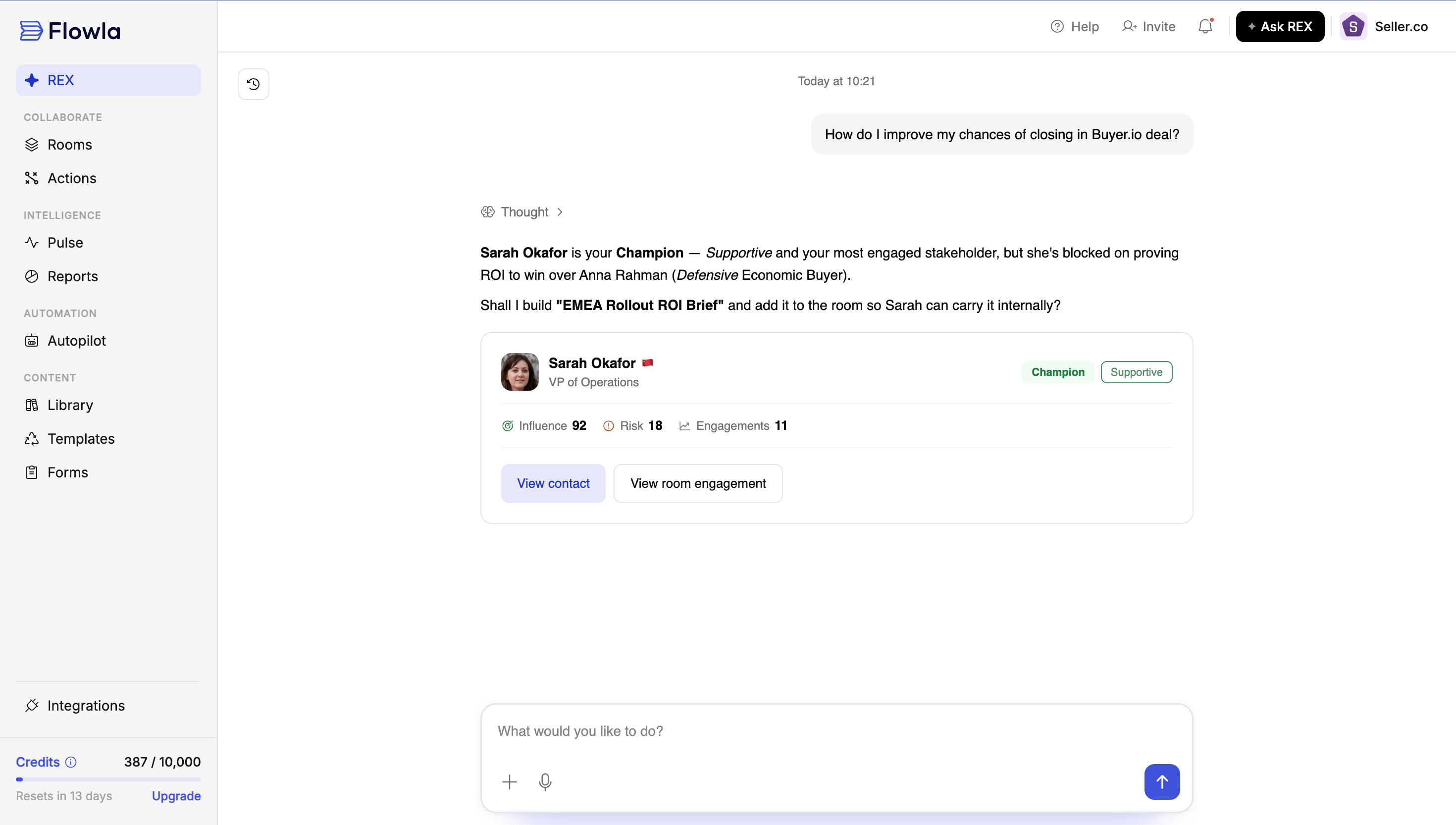
Task: Click the Supportive badge
Action: (x=1136, y=372)
